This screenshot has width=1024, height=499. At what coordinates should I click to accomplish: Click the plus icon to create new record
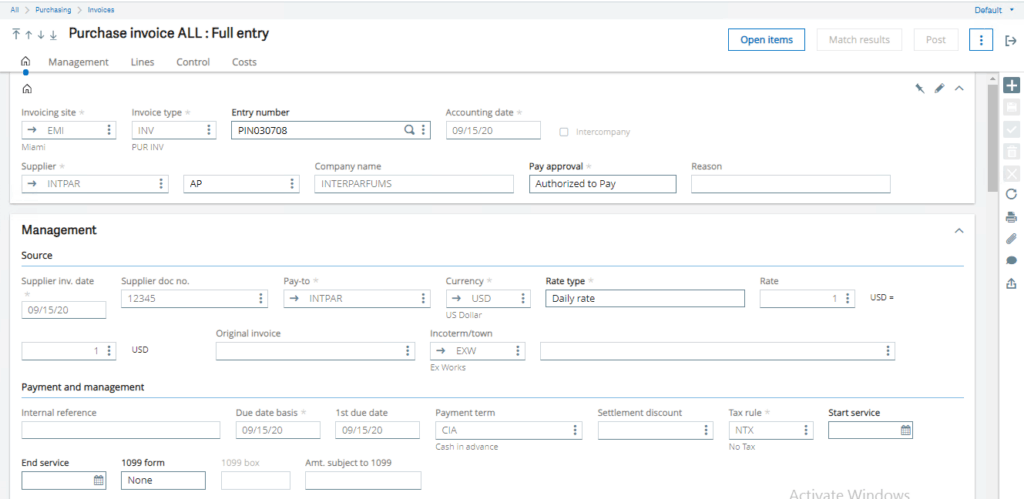click(x=1011, y=86)
